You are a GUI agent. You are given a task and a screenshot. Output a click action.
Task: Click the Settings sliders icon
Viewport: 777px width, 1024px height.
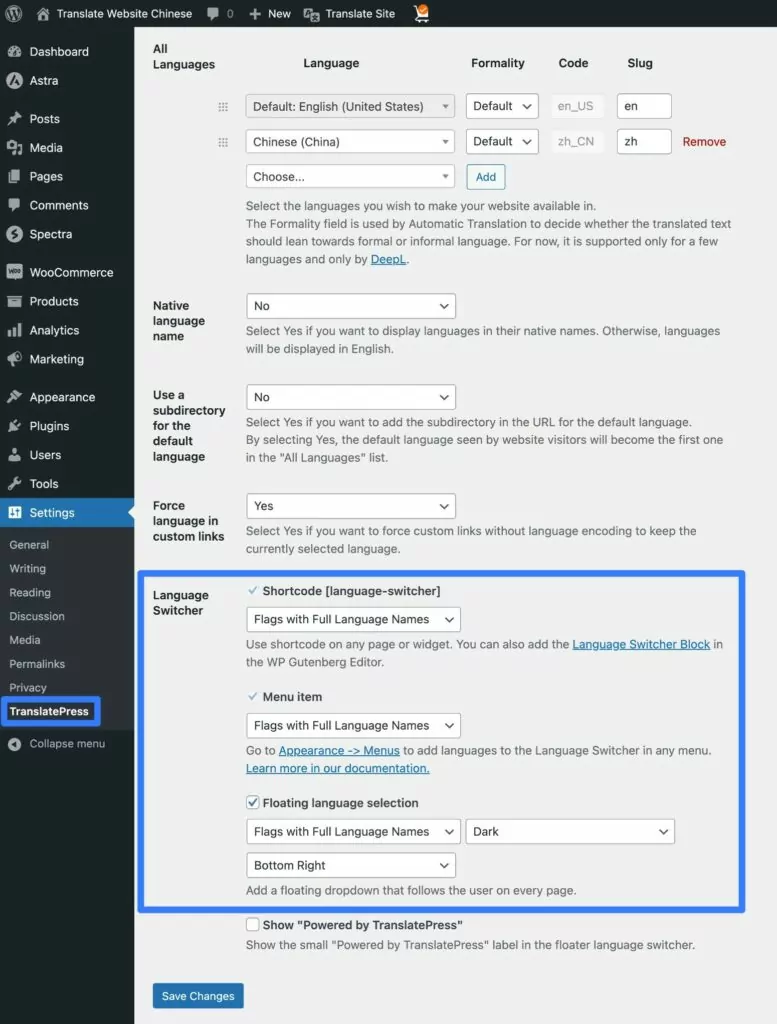point(14,512)
